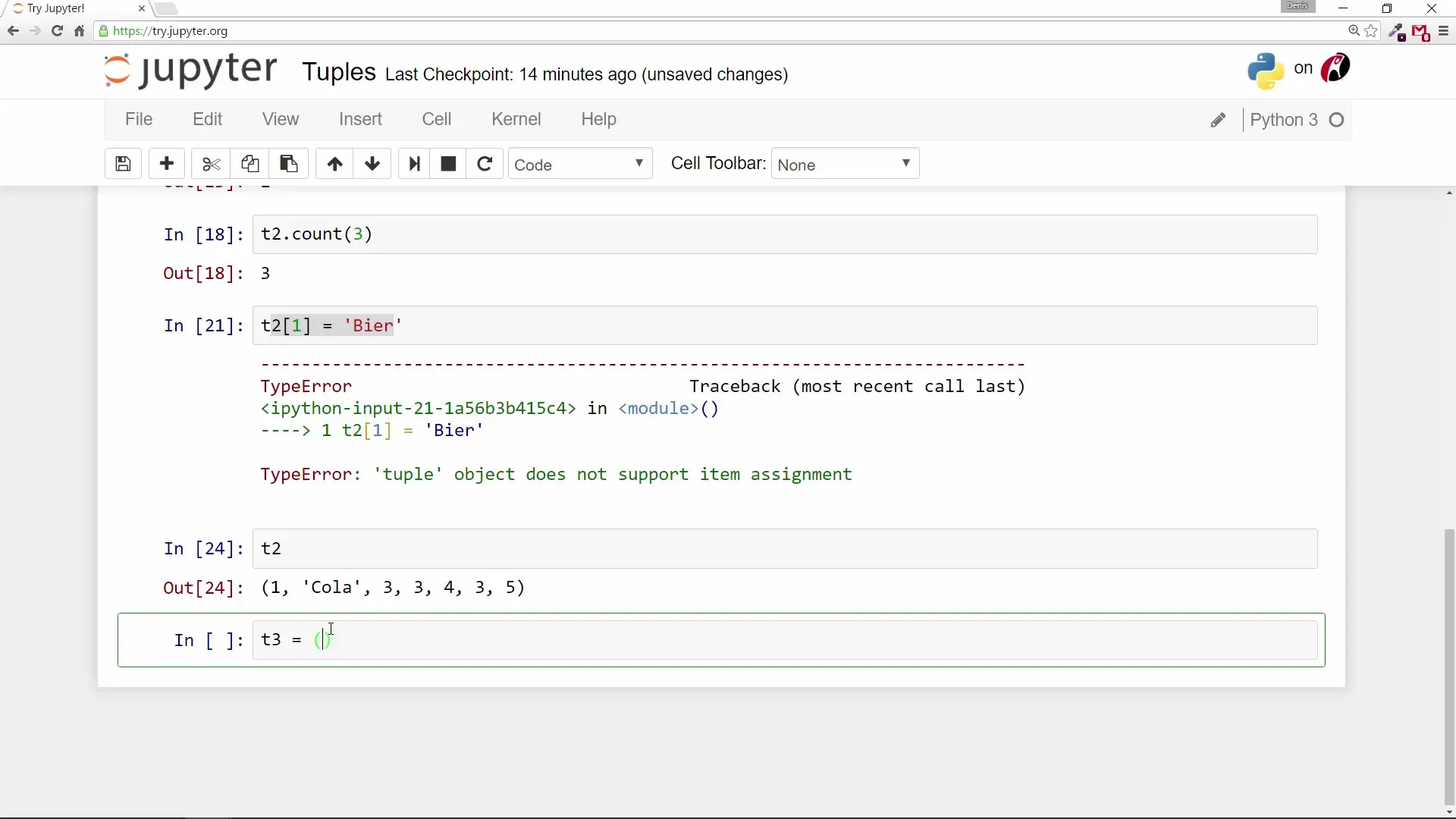Cut the selected cell with the scissors icon
This screenshot has height=819, width=1456.
[211, 164]
